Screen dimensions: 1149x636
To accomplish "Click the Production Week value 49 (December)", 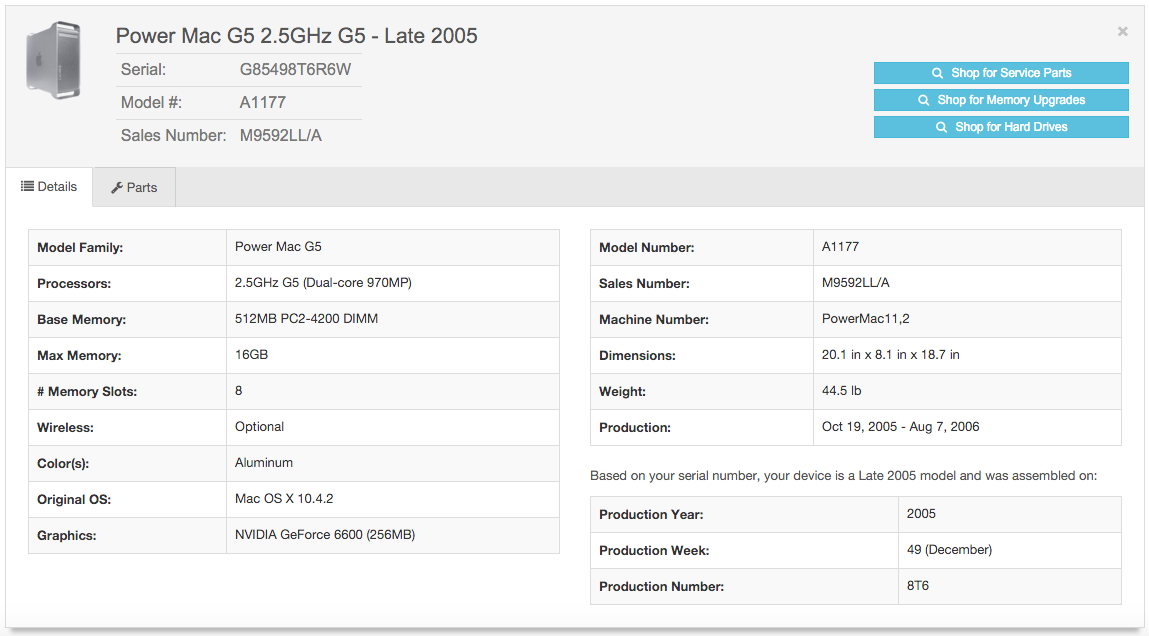I will pos(949,550).
